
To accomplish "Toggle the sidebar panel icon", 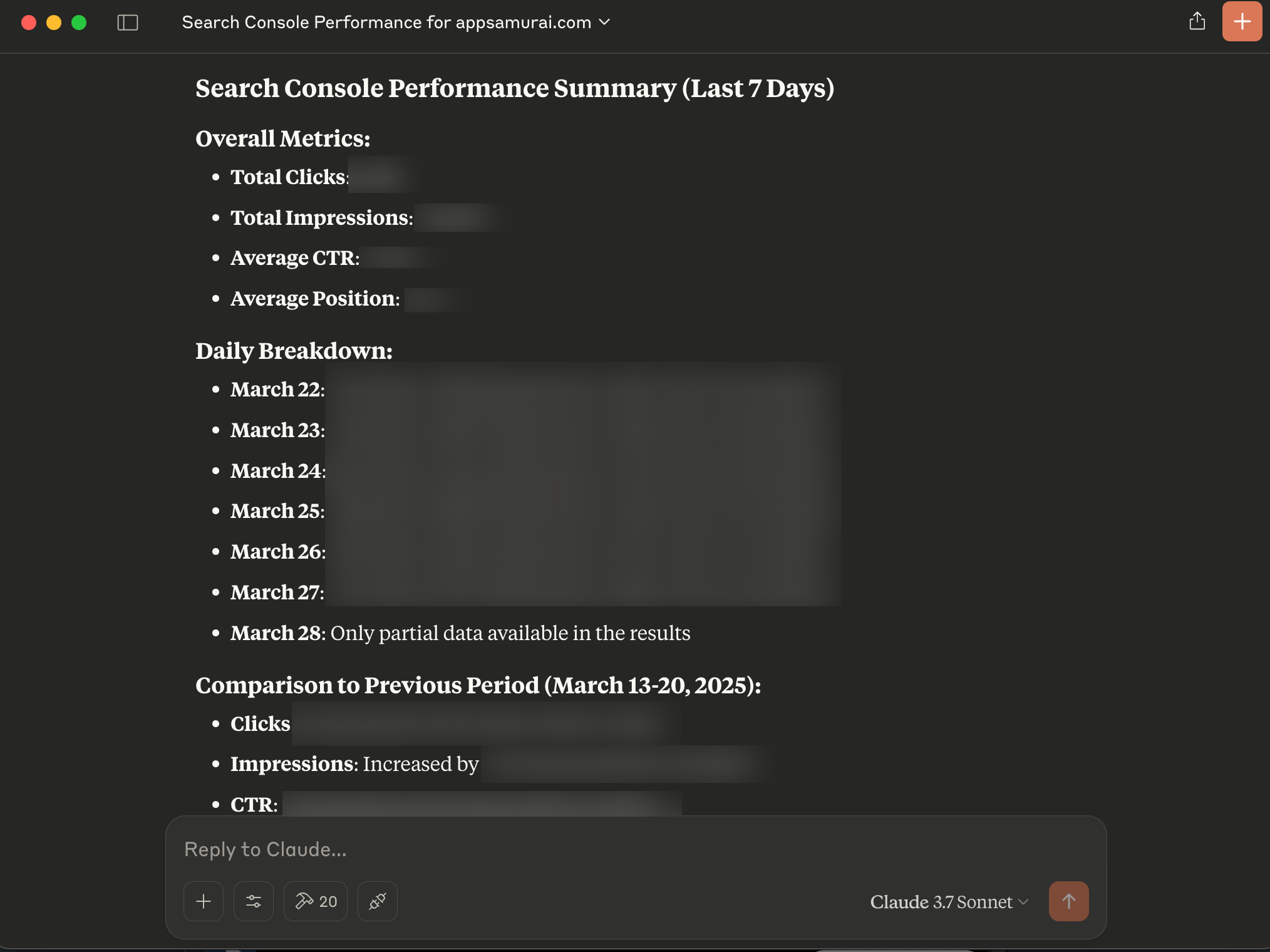I will pos(128,23).
